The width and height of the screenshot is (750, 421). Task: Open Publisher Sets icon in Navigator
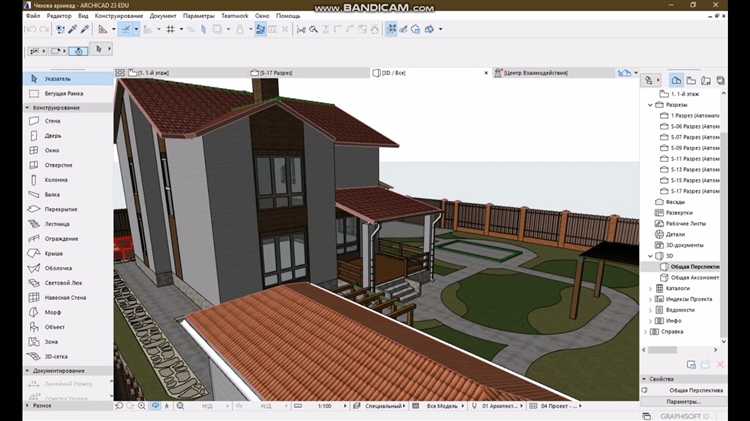pos(720,80)
